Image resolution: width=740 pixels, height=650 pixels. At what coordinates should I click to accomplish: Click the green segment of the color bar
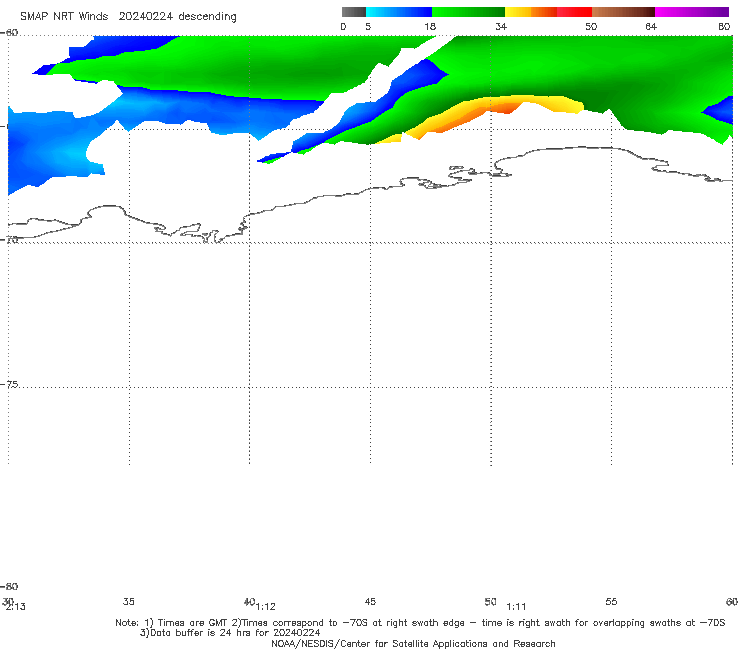click(x=468, y=12)
